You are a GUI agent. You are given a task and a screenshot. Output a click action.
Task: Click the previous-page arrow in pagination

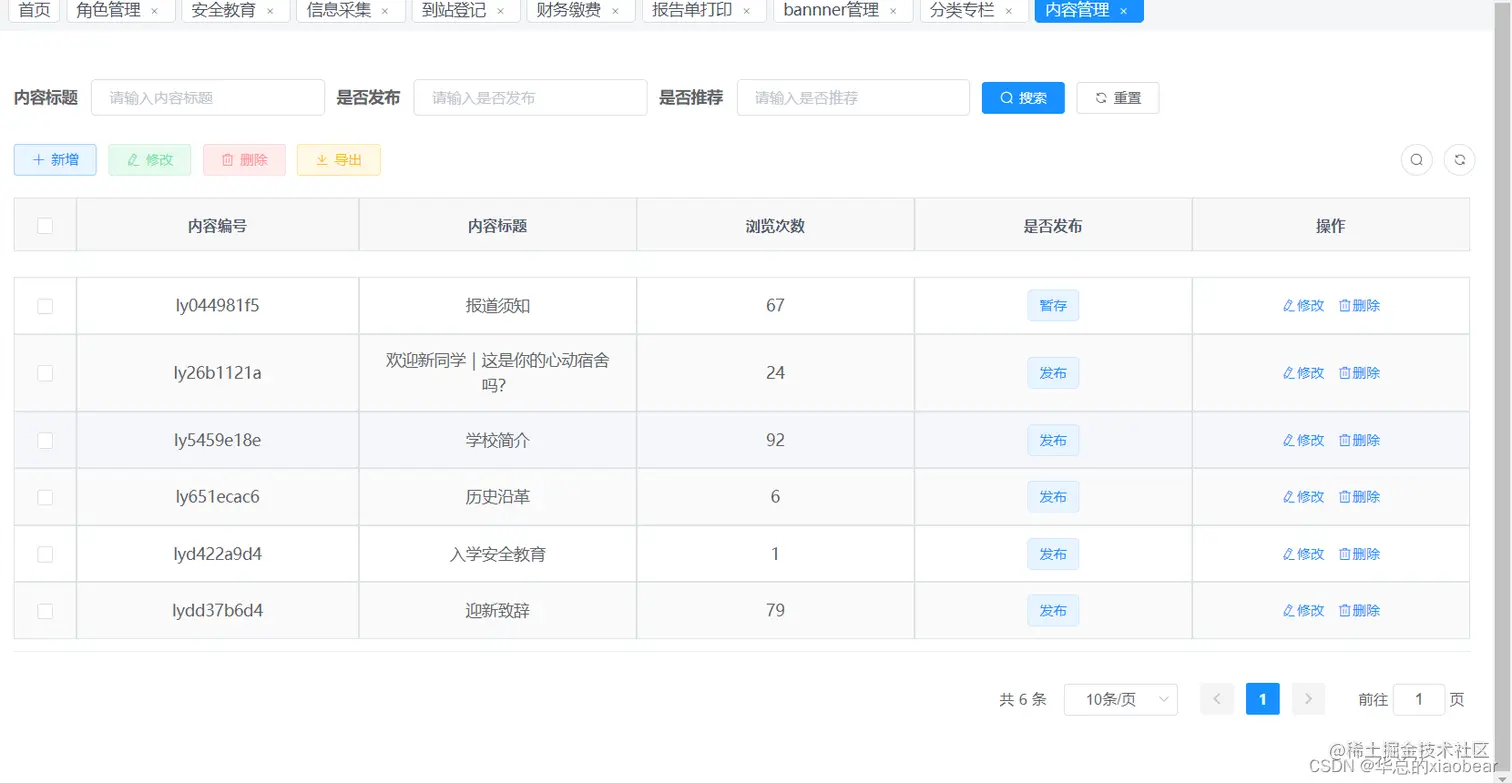coord(1216,699)
